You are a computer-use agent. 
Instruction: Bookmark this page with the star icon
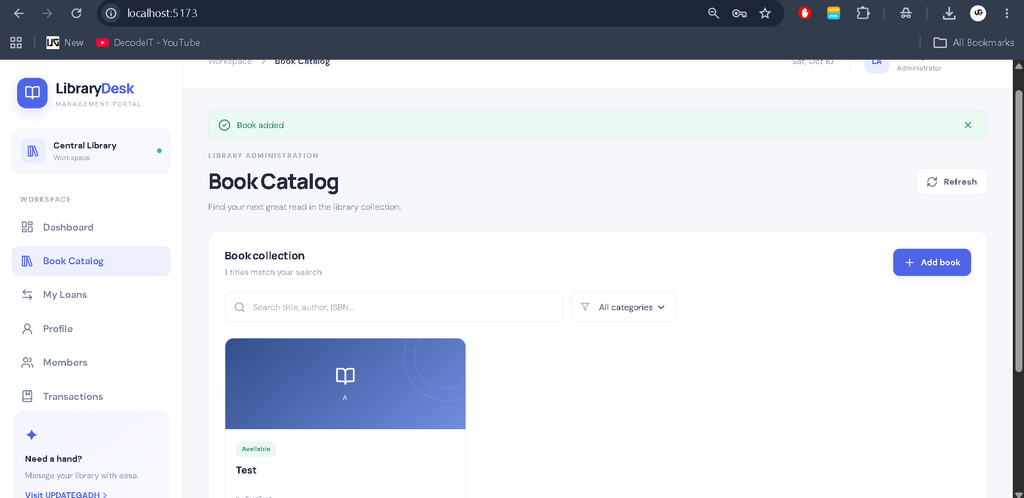765,13
